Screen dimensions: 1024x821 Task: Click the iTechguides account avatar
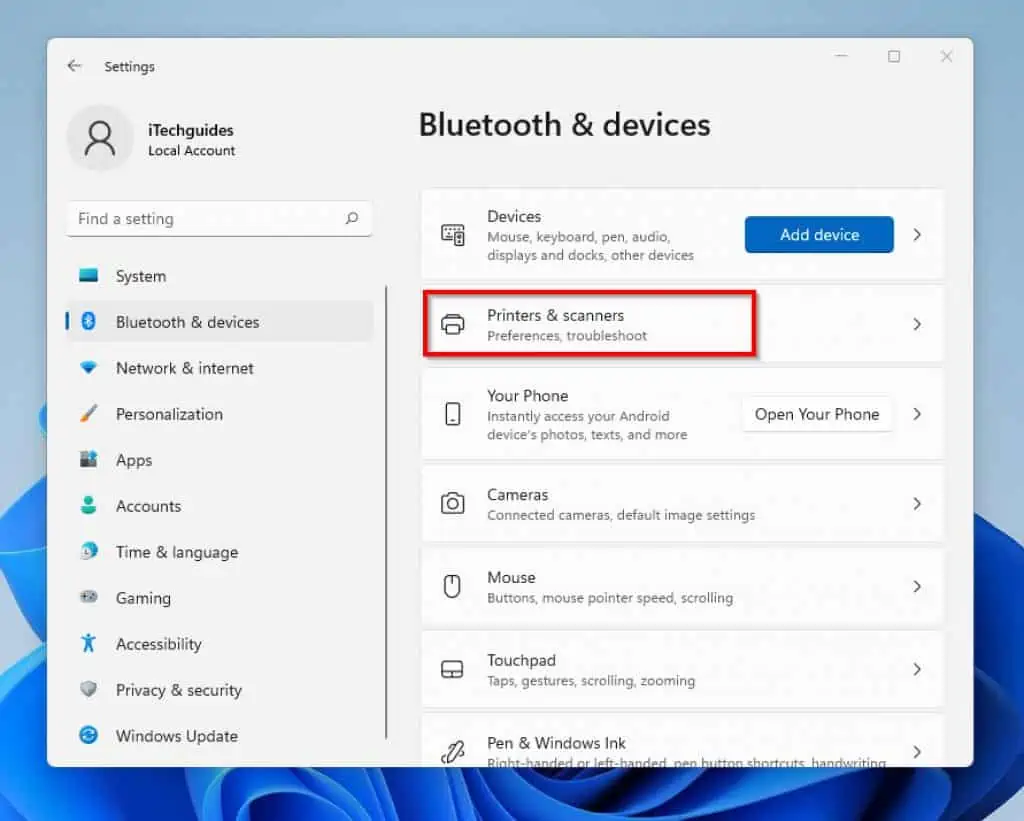[99, 140]
